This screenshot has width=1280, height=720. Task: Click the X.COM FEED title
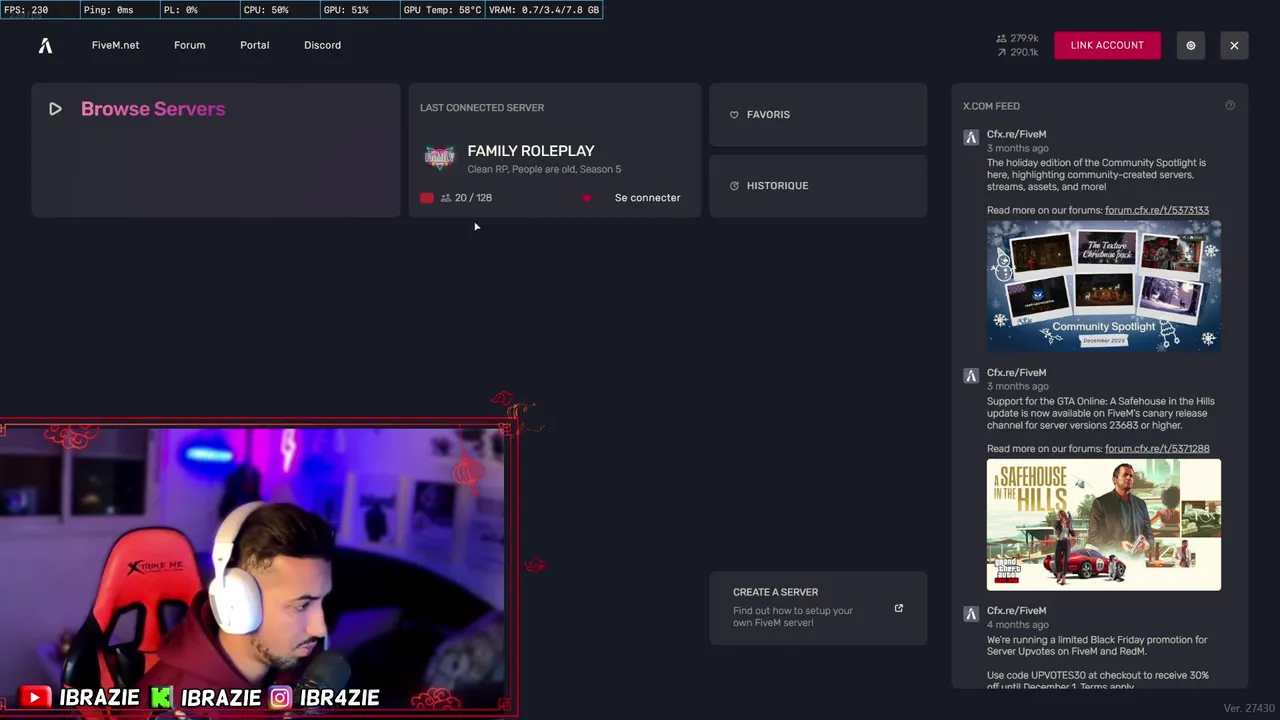click(991, 106)
